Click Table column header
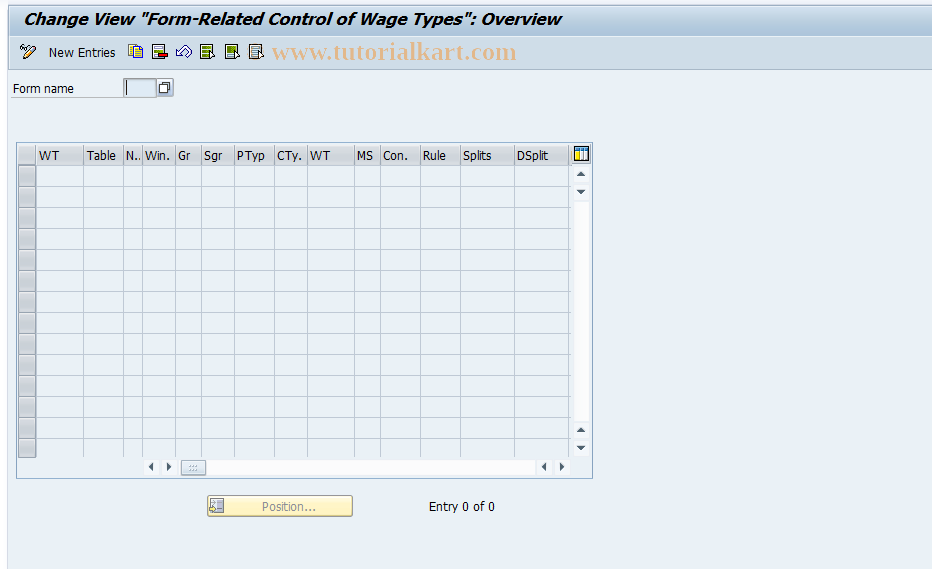 [103, 156]
